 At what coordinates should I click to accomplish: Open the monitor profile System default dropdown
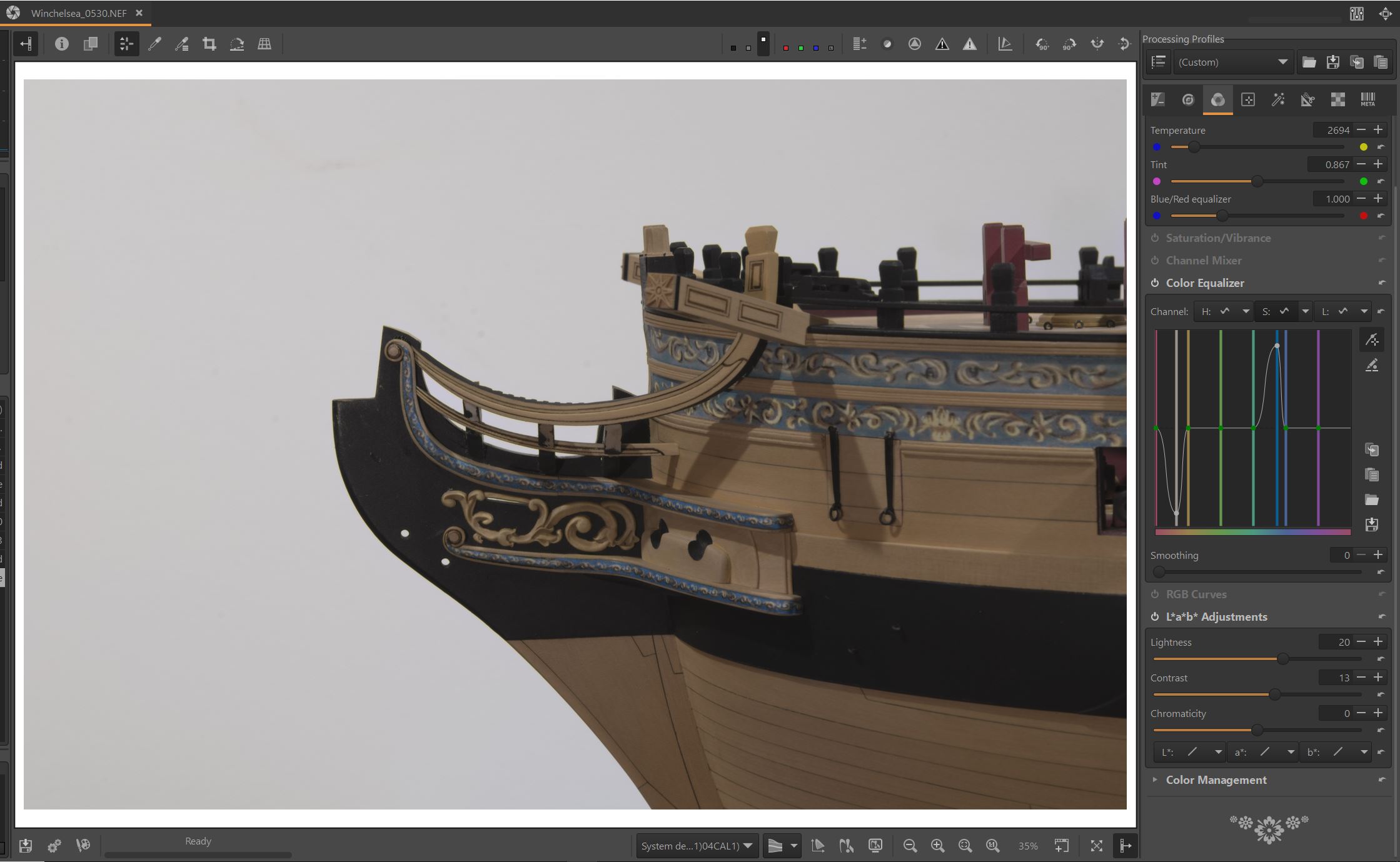pyautogui.click(x=697, y=846)
